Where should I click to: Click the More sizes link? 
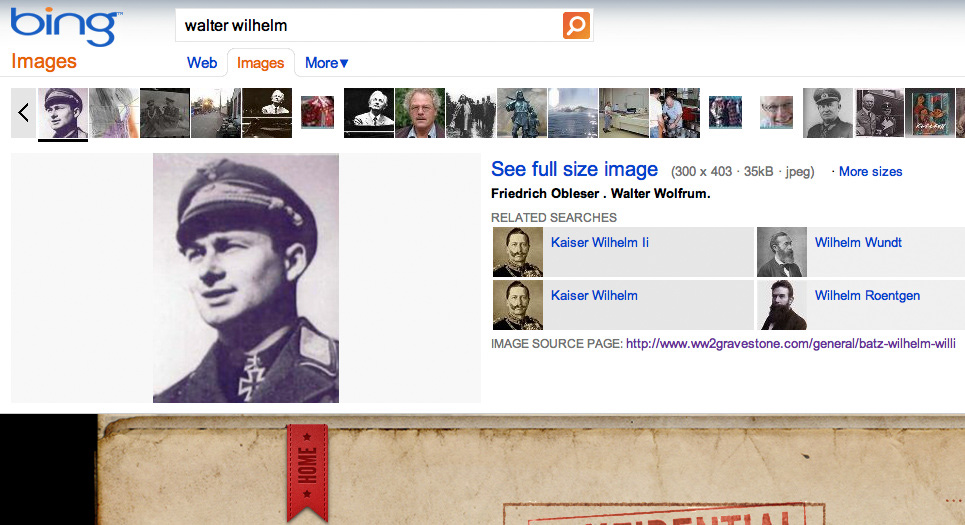(870, 172)
